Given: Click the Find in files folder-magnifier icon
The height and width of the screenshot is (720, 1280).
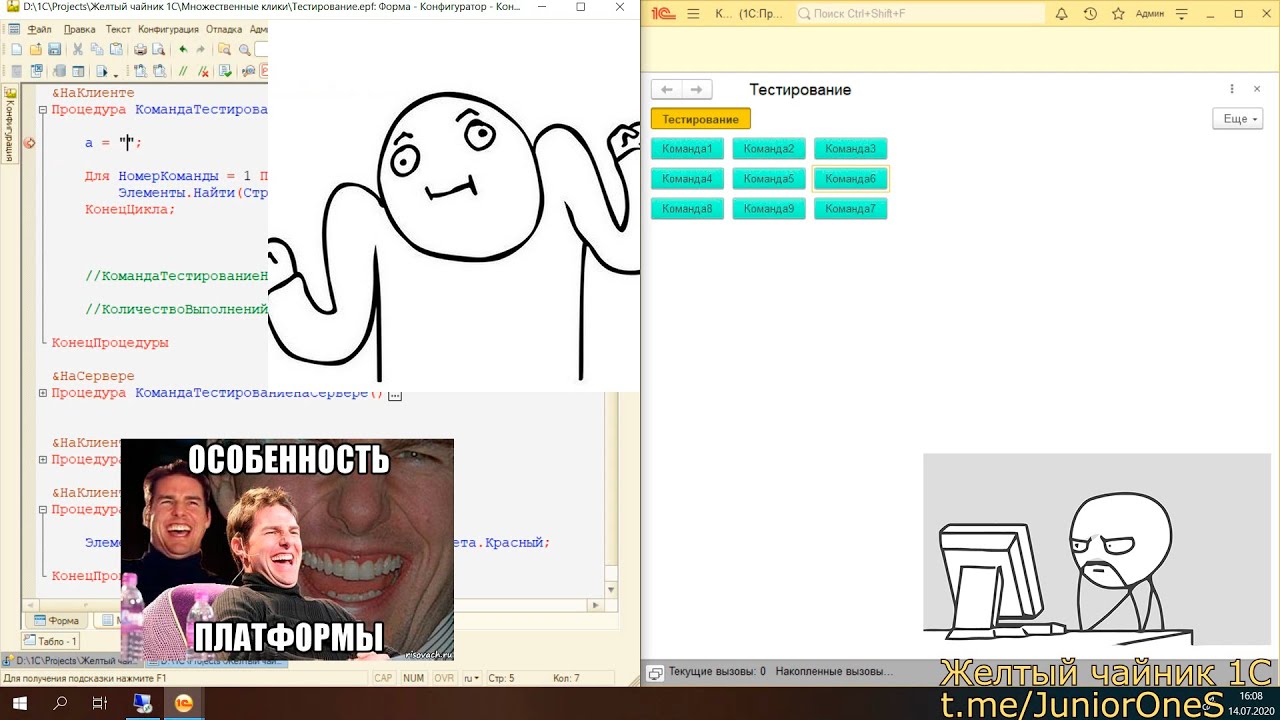Looking at the screenshot, I should tap(224, 49).
